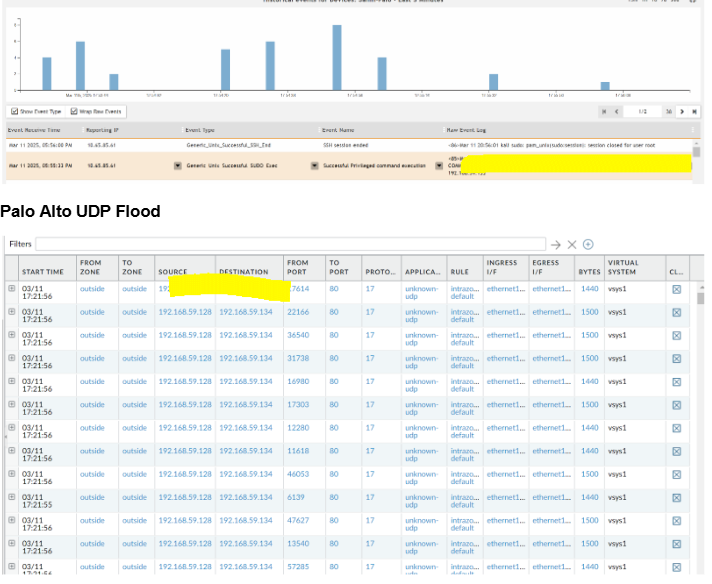Click inside the Filters input field
712x584 pixels.
(290, 244)
